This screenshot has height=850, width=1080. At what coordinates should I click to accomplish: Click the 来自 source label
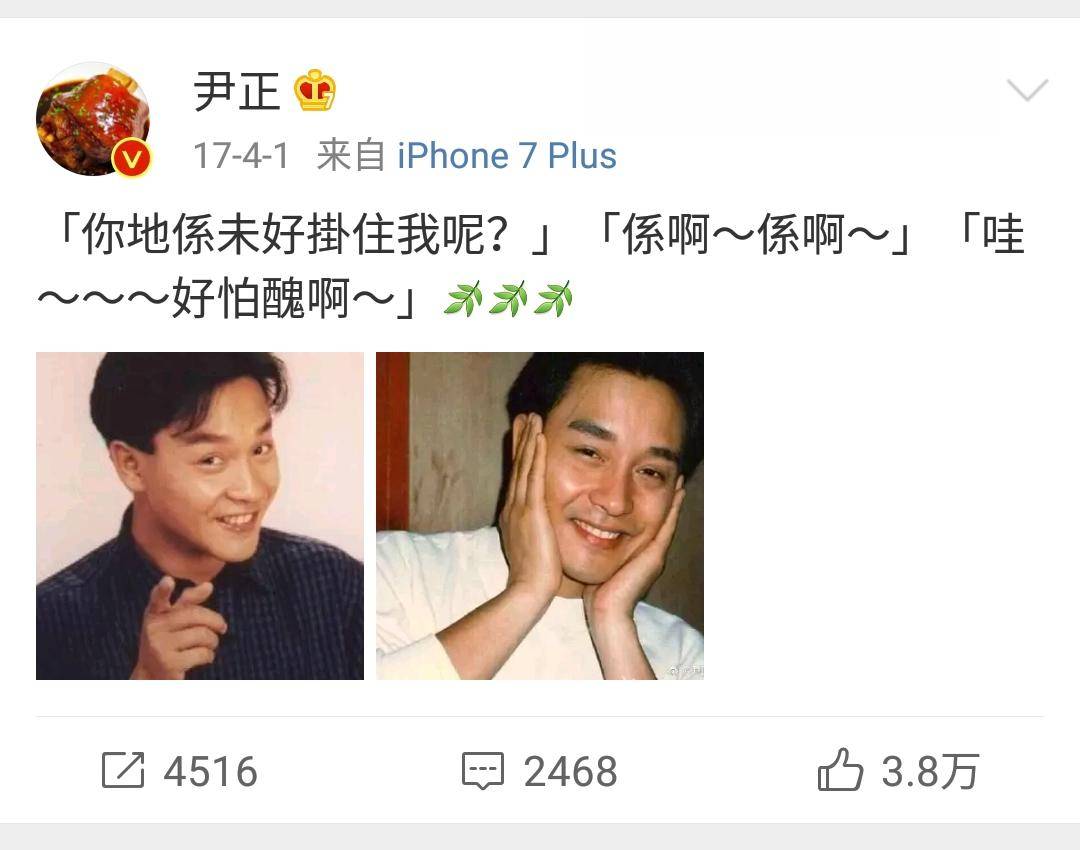click(351, 156)
